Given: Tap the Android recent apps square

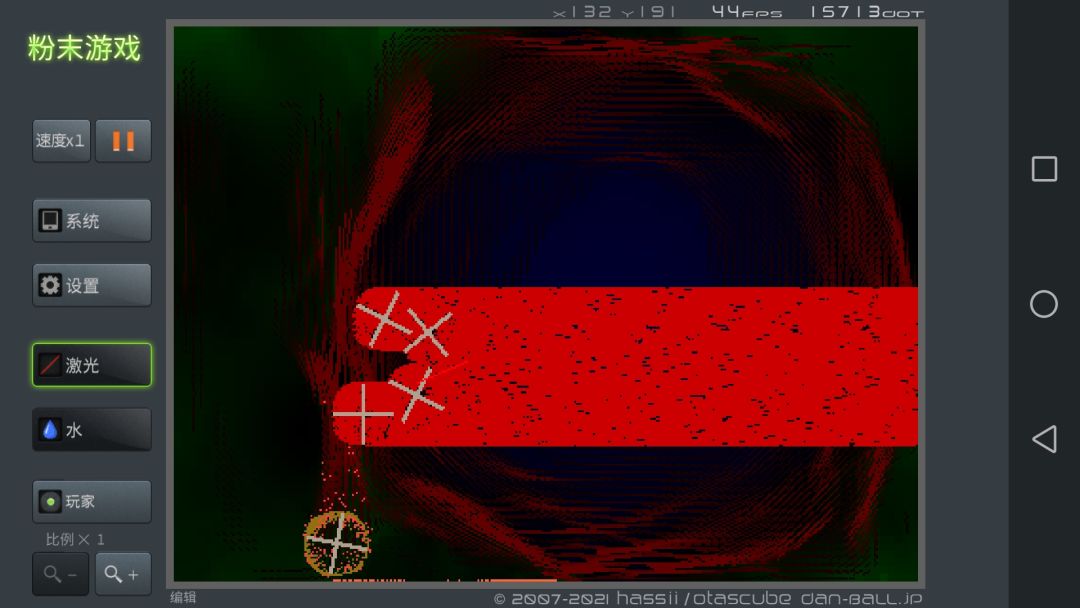Looking at the screenshot, I should point(1044,169).
